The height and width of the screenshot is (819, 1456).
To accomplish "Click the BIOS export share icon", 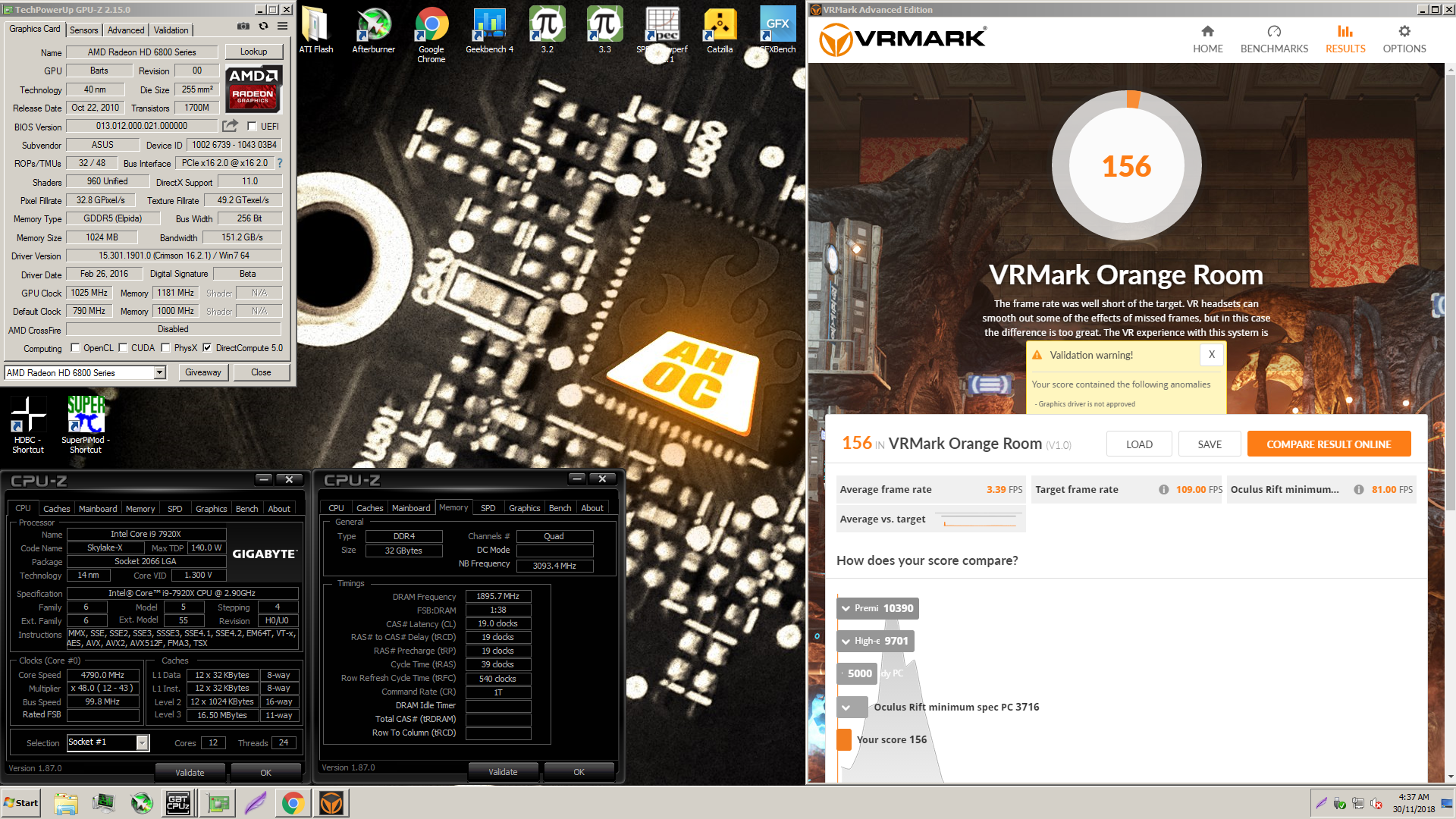I will [x=230, y=126].
